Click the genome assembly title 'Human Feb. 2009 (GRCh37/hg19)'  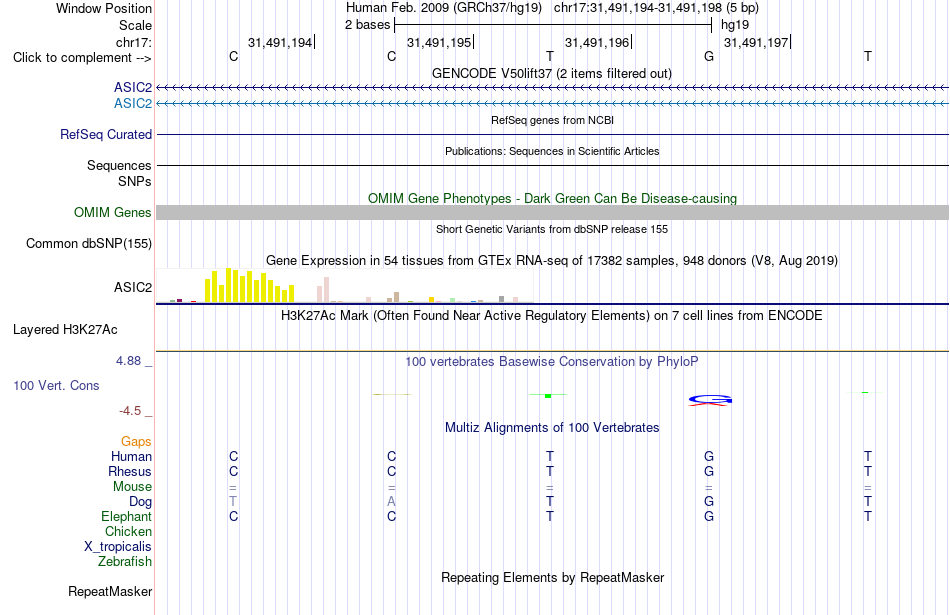(x=444, y=8)
